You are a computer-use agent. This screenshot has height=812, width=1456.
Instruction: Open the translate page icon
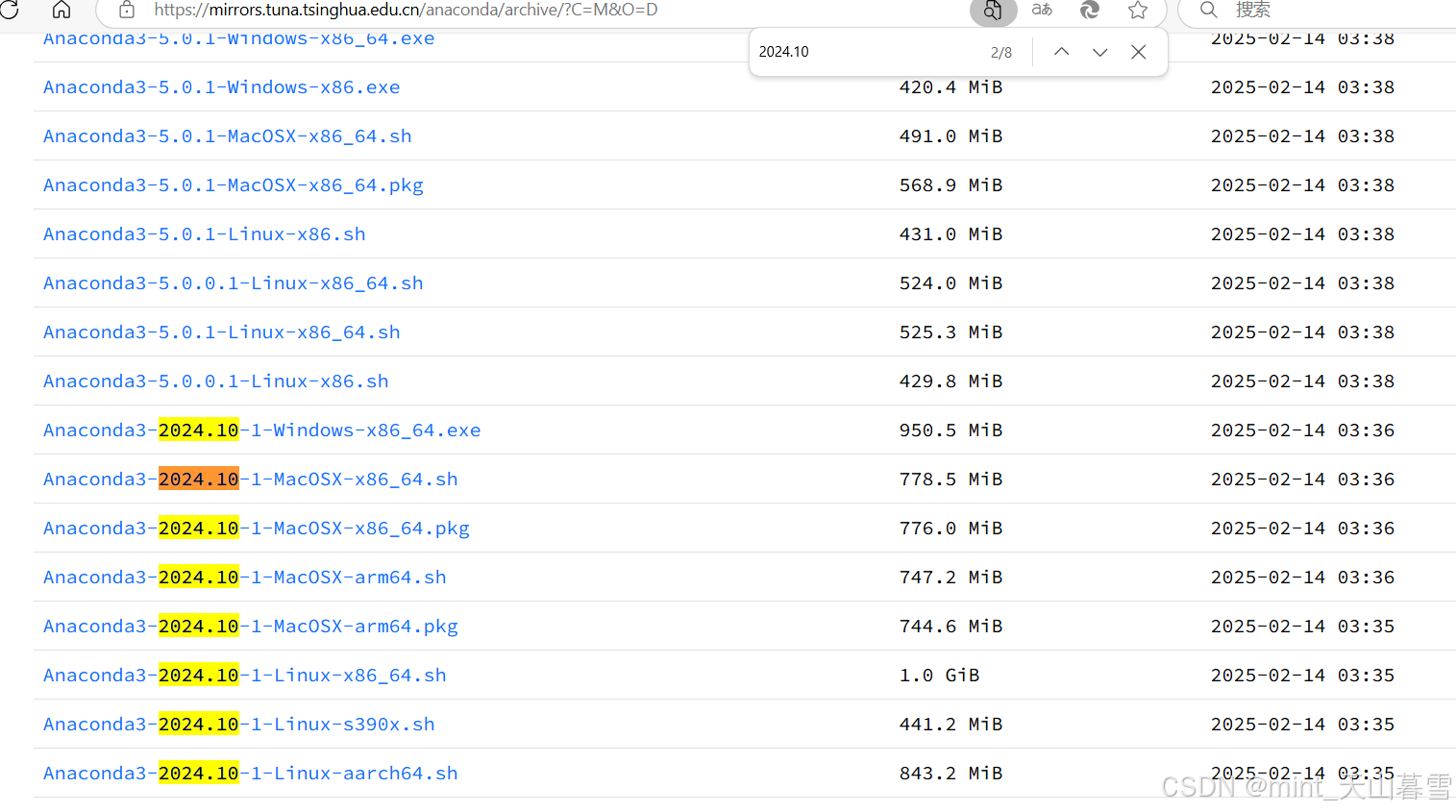pos(1042,10)
